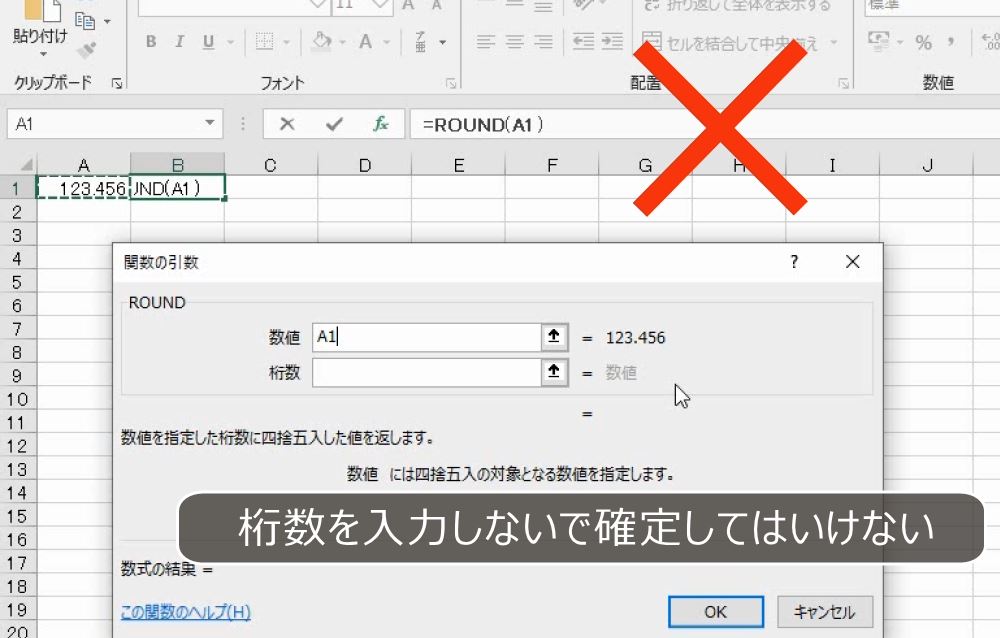Open the Fill Color dropdown arrow
The width and height of the screenshot is (1000, 638).
click(342, 43)
